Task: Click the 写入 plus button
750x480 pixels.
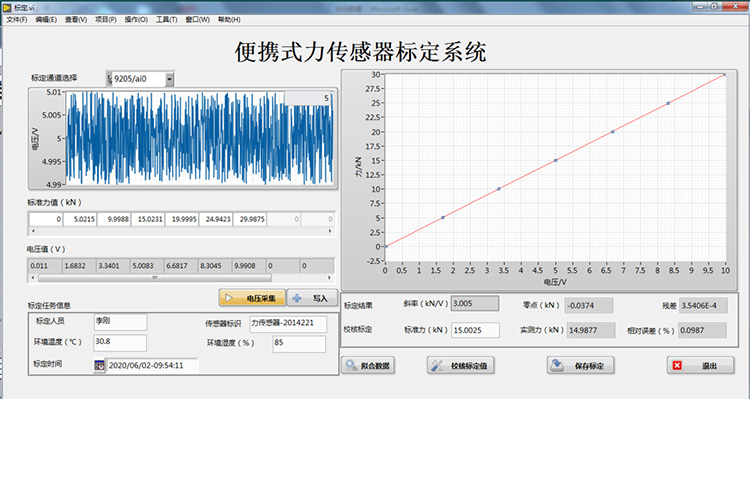Action: coord(311,297)
